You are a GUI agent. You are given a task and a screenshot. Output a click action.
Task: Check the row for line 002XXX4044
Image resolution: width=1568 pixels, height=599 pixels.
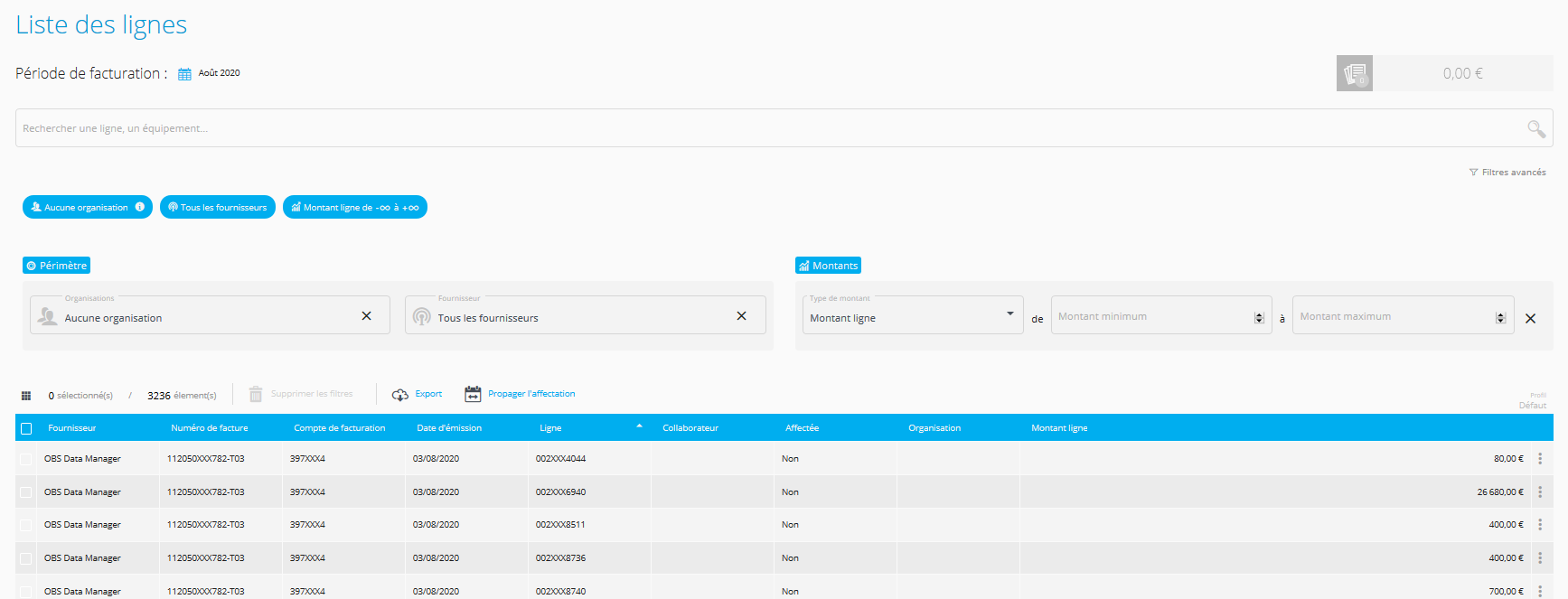26,459
